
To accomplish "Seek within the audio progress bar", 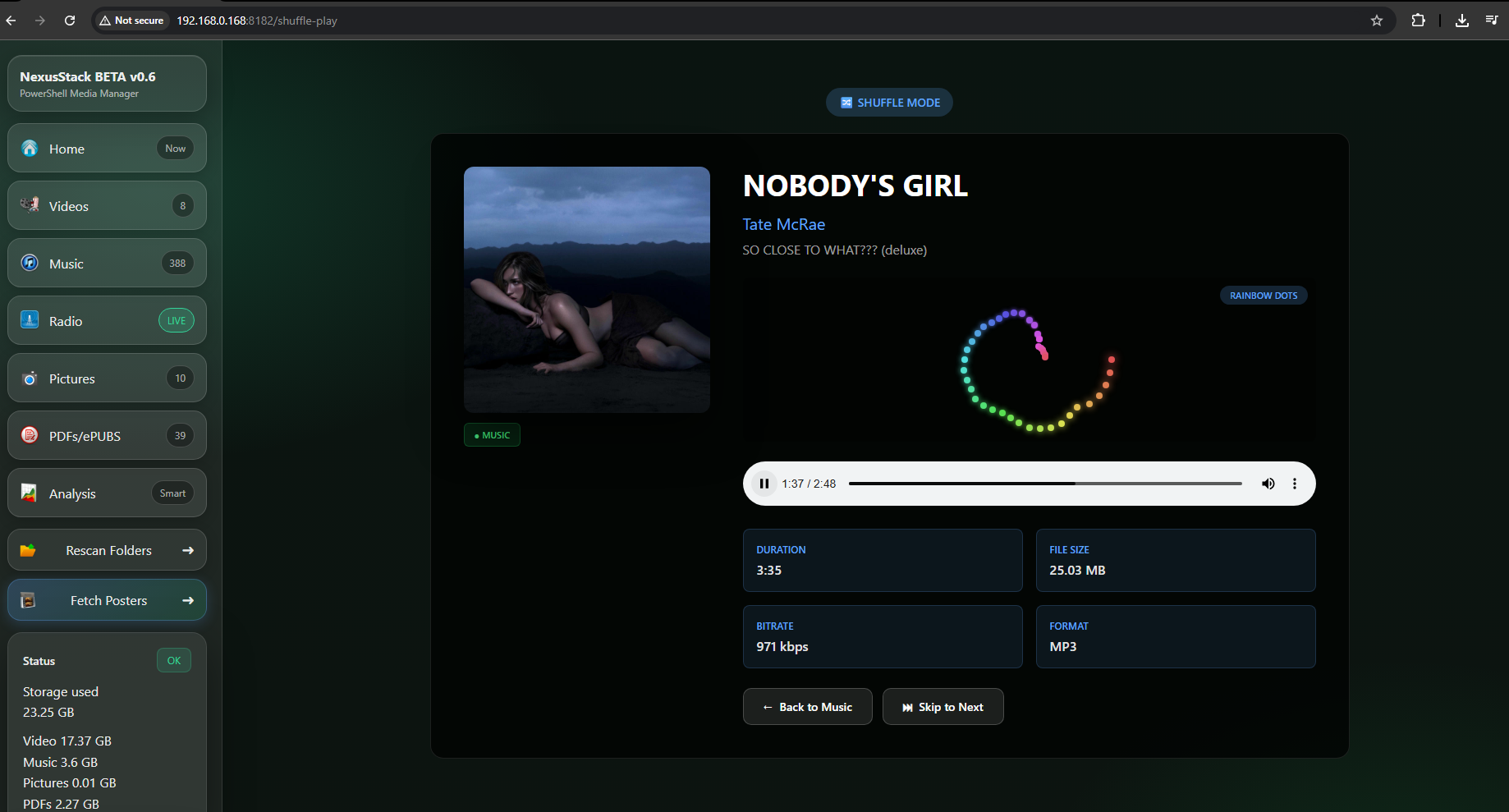I will (1044, 484).
